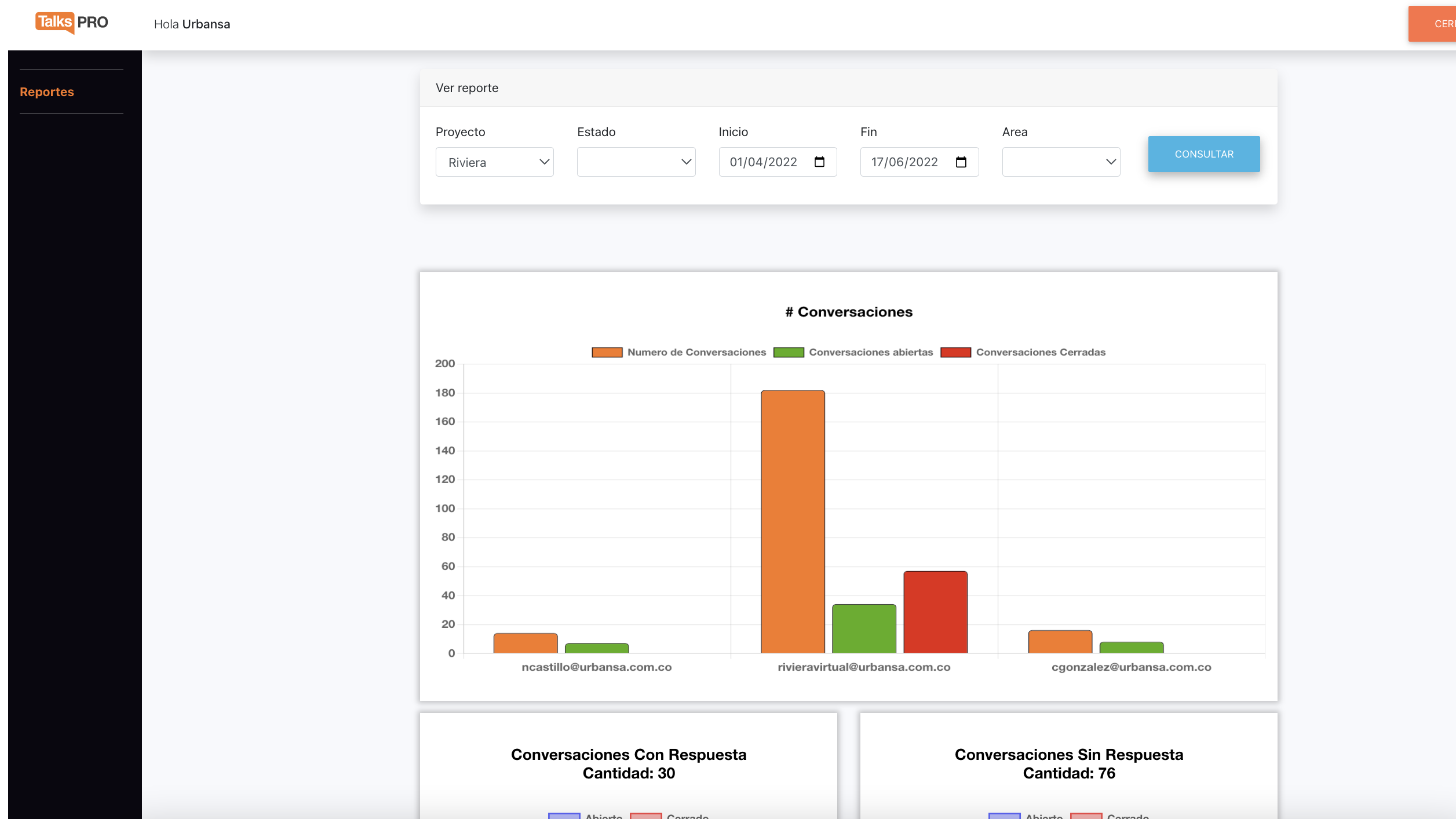
Task: Toggle the Conversaciones abiertas green legend swatch
Action: tap(789, 352)
